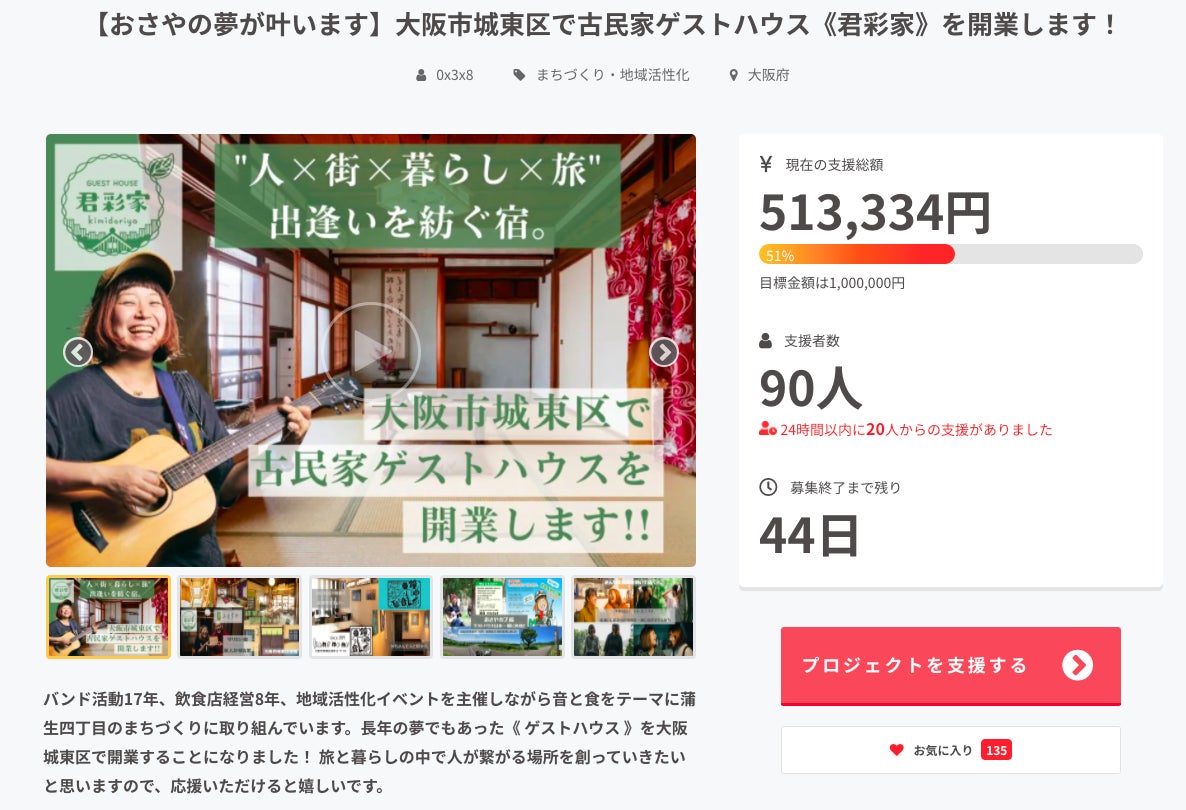1186x810 pixels.
Task: Click the tag icon beside まちづくり
Action: 519,75
